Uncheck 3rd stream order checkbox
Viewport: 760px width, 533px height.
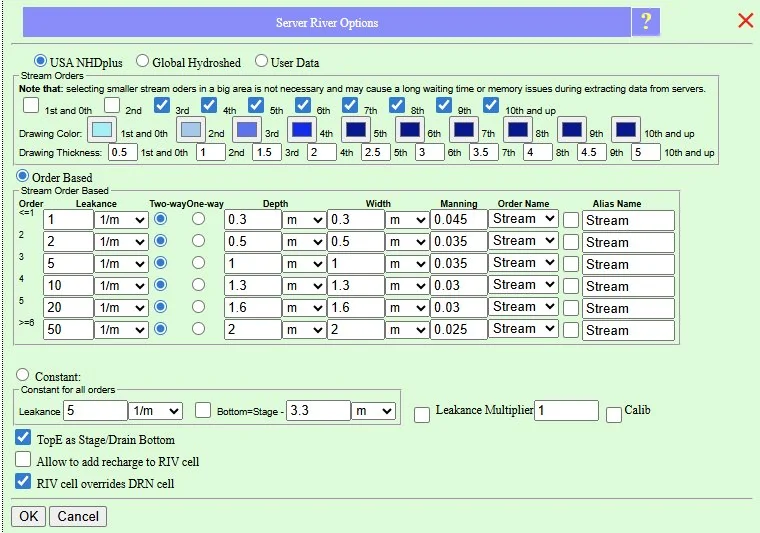162,105
